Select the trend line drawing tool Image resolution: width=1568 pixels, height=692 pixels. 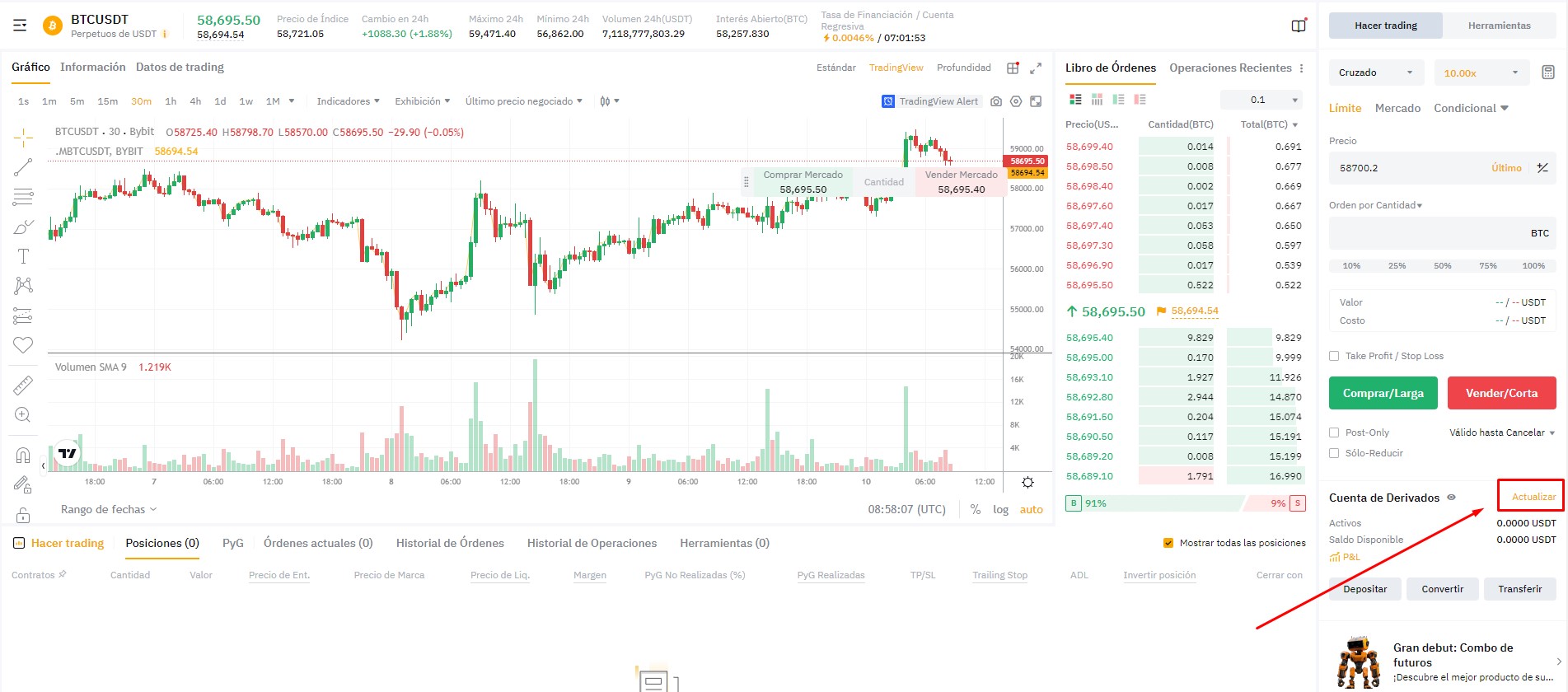coord(23,167)
